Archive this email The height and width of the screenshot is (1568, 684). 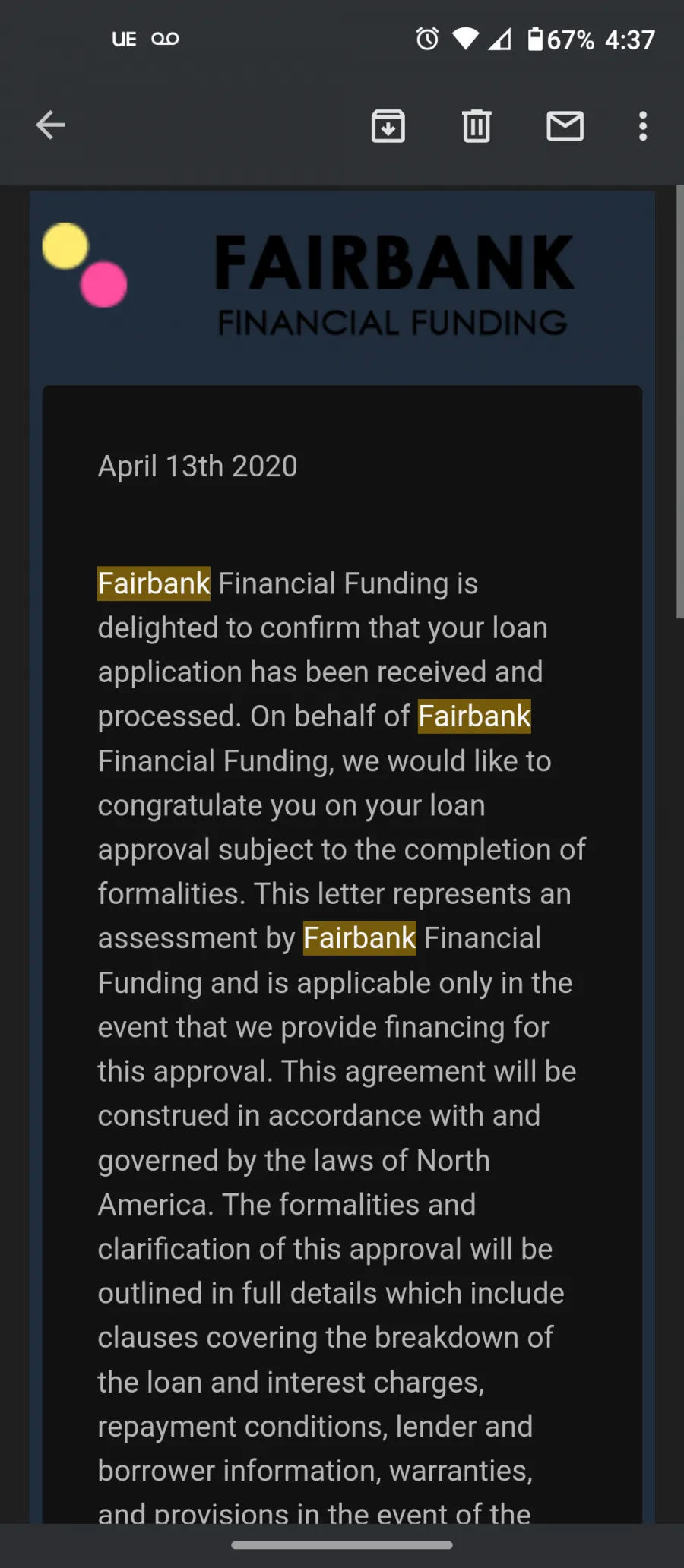click(388, 126)
